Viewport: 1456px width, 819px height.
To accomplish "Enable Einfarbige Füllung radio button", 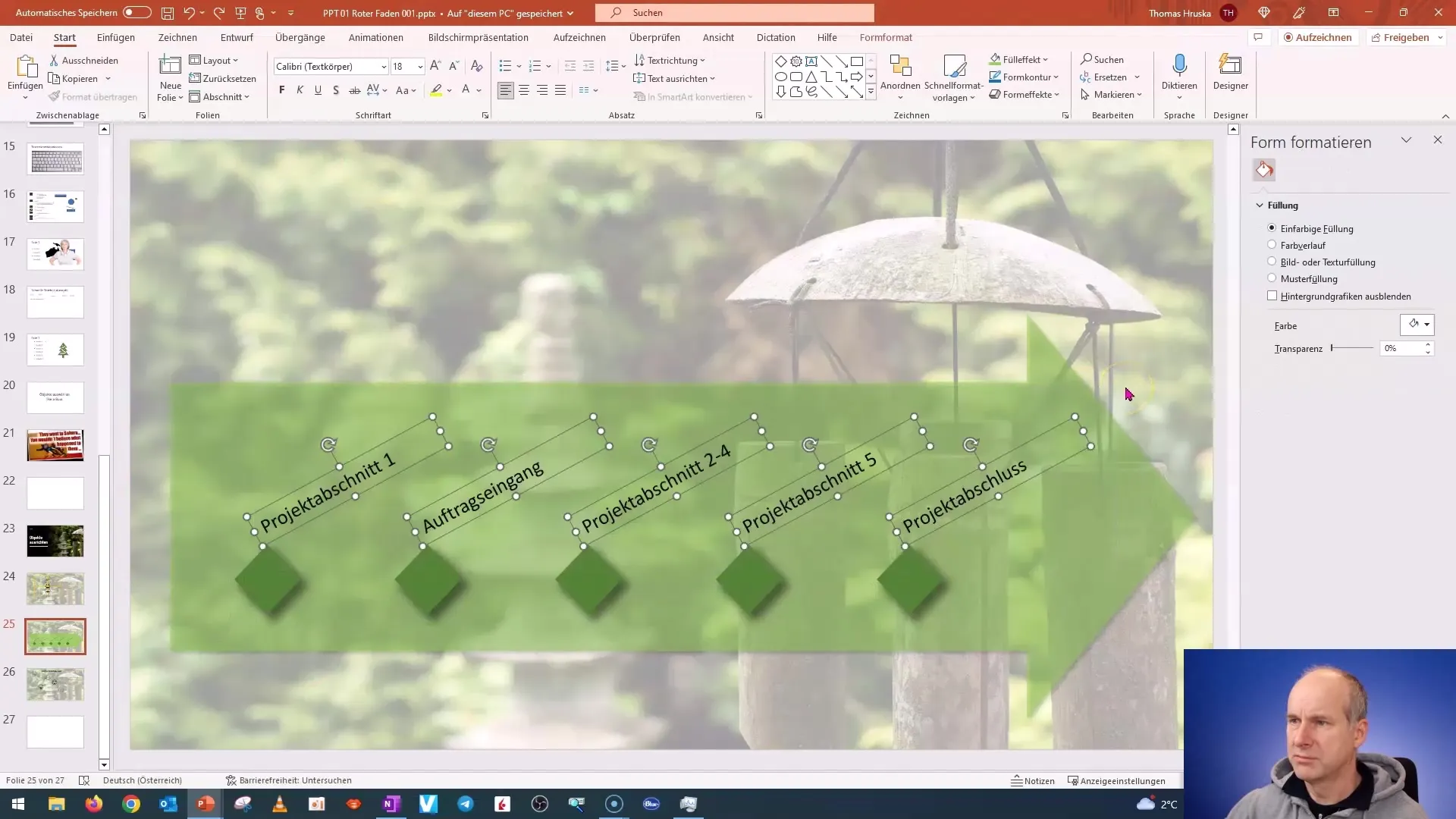I will [1271, 228].
